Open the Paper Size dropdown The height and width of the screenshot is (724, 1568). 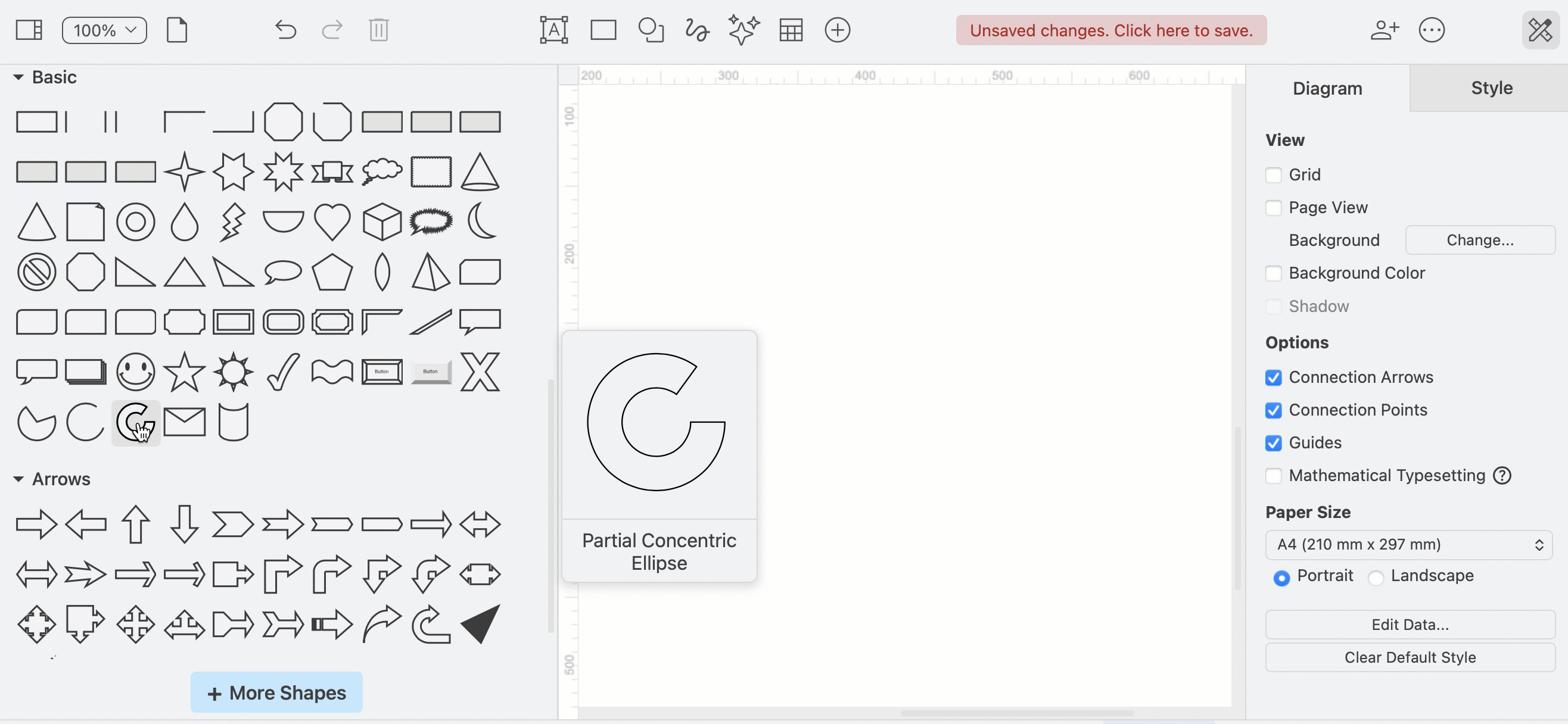tap(1409, 545)
